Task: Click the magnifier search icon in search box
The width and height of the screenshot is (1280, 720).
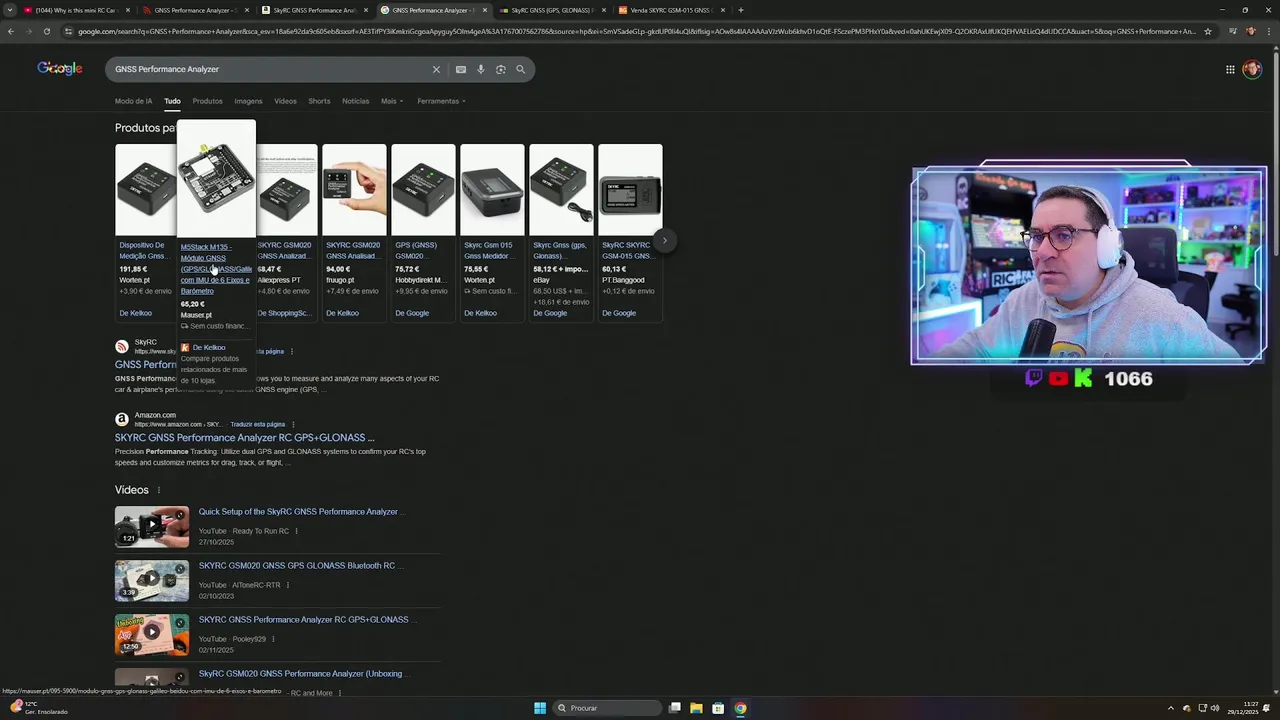Action: tap(520, 69)
